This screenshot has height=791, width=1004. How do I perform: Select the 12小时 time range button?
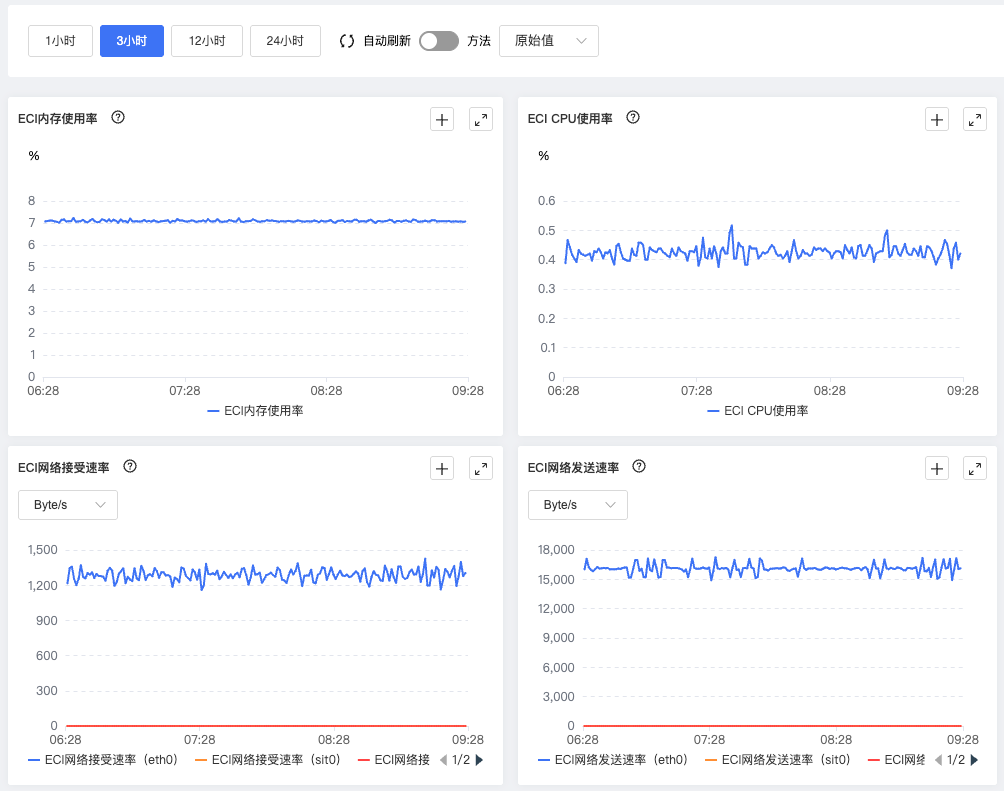click(207, 41)
